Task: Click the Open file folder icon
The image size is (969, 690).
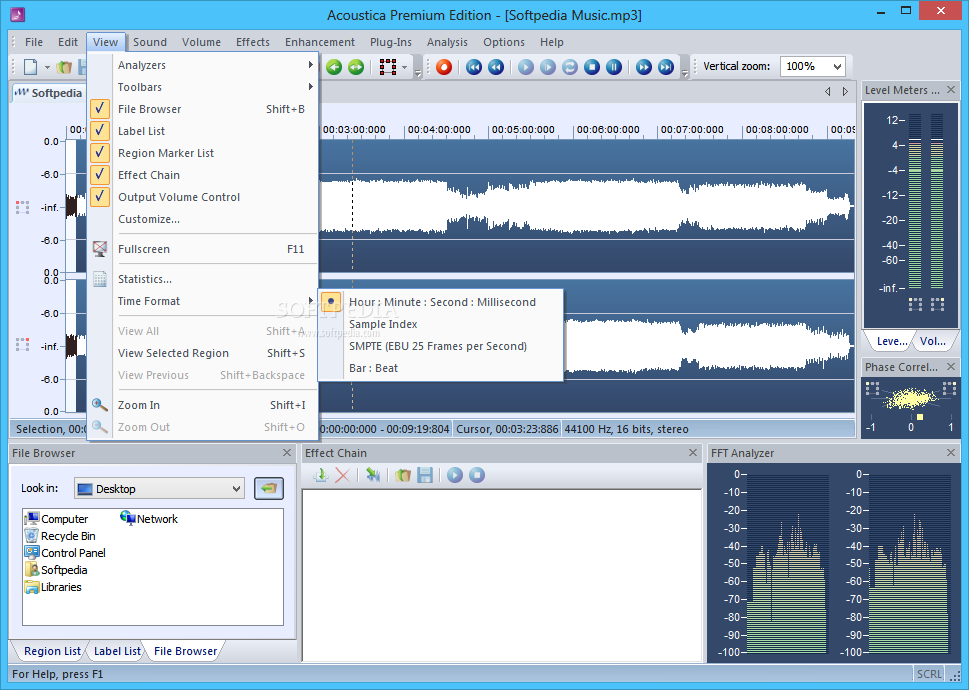Action: (x=64, y=67)
